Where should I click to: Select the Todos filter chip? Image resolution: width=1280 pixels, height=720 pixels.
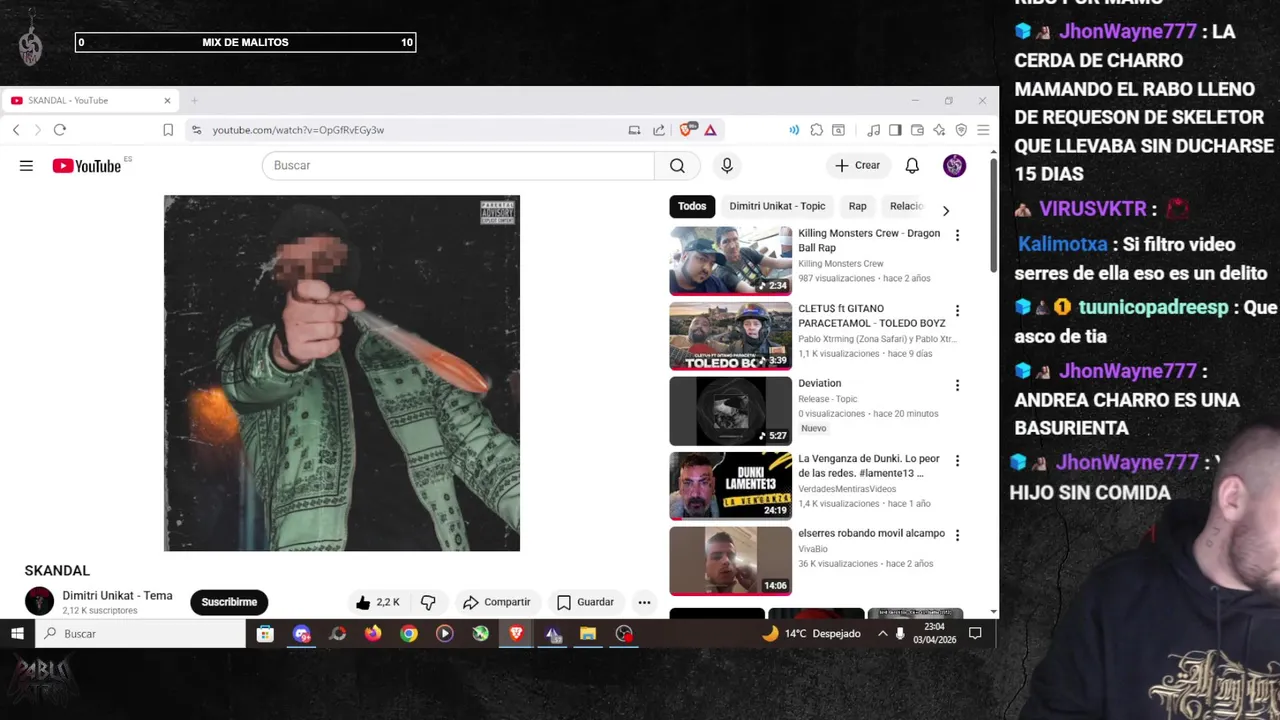(692, 206)
